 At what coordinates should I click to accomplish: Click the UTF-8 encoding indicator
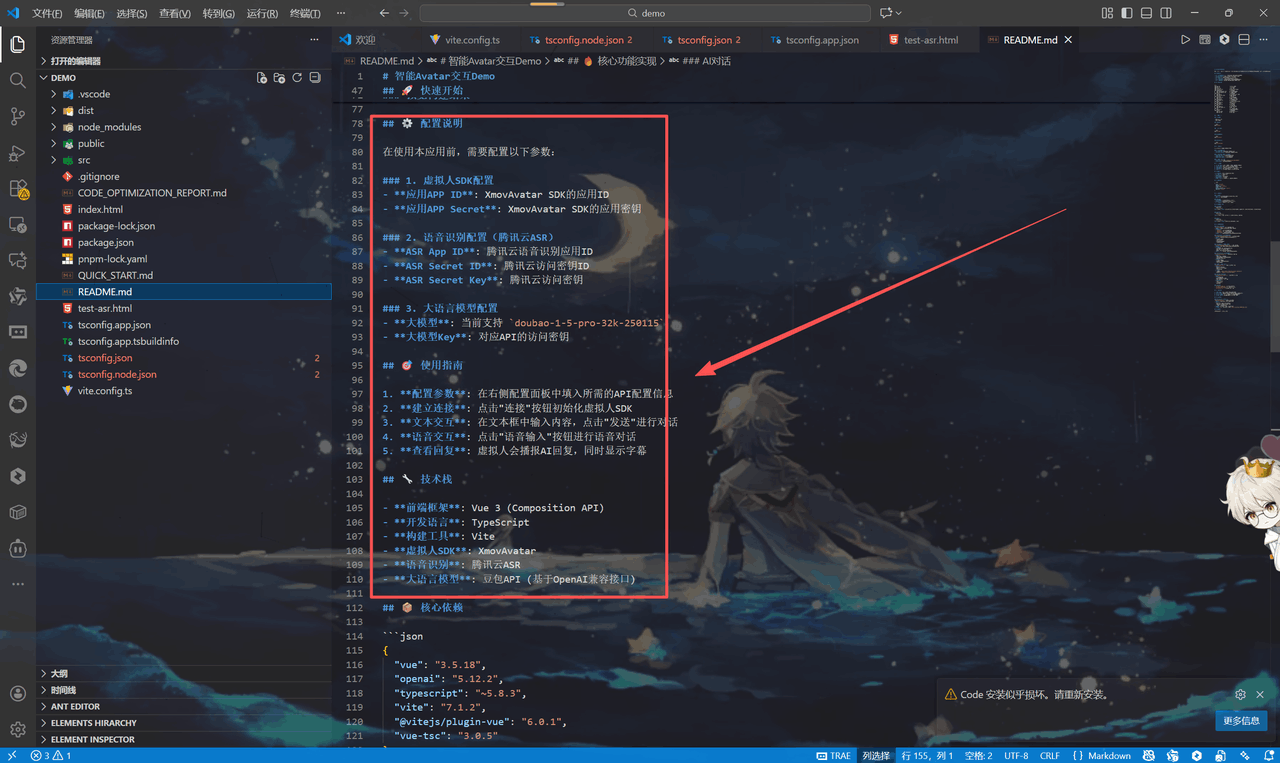tap(1016, 755)
